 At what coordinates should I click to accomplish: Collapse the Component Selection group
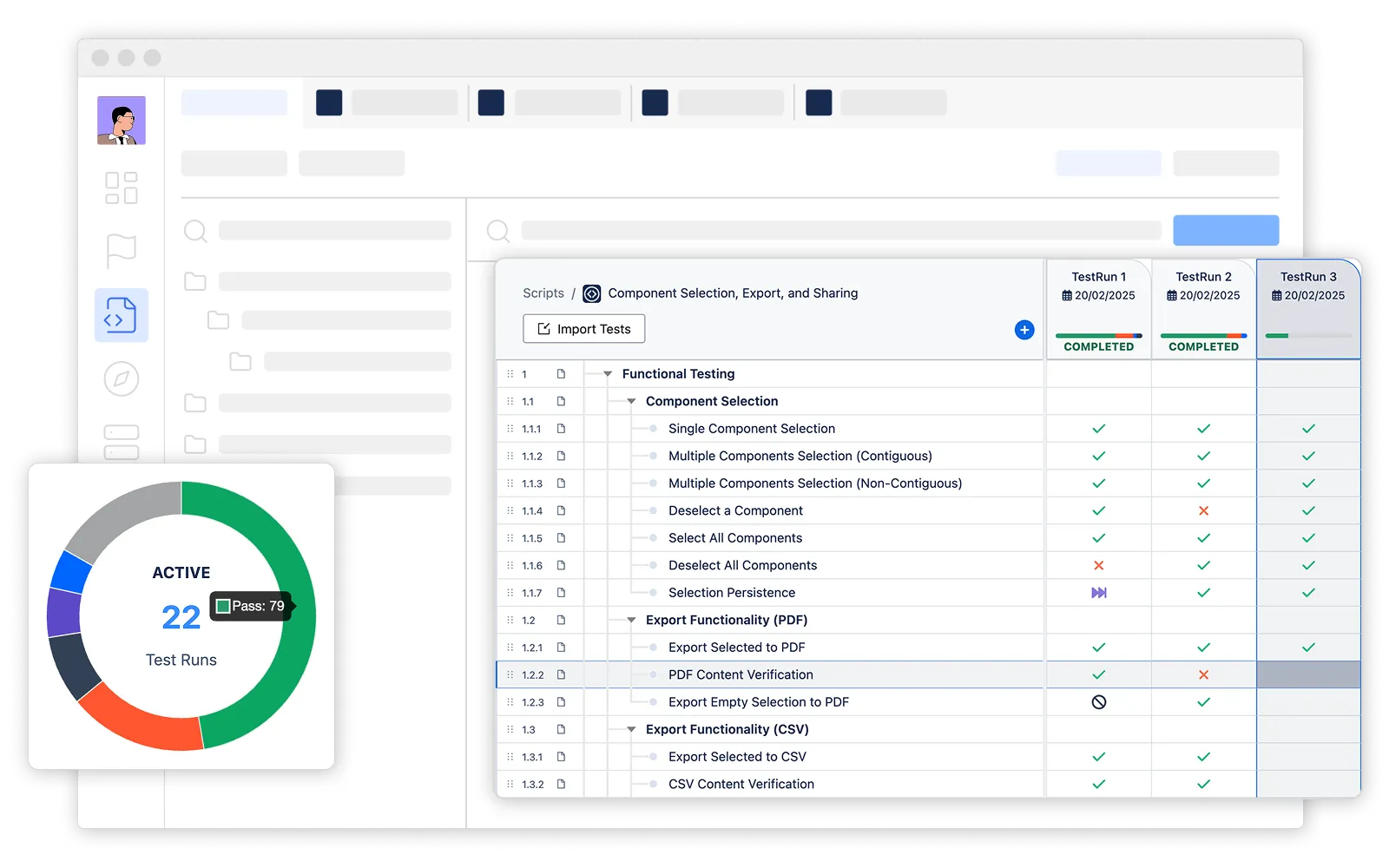point(631,402)
